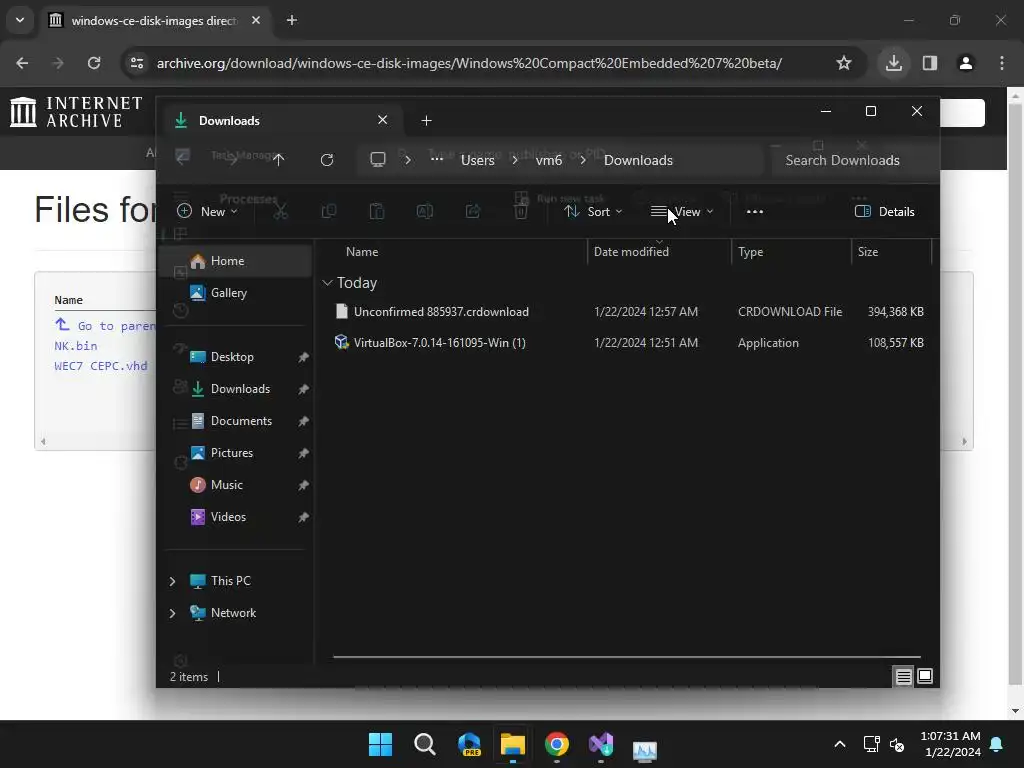The height and width of the screenshot is (768, 1024).
Task: Expand This PC in navigation pane
Action: tap(172, 581)
